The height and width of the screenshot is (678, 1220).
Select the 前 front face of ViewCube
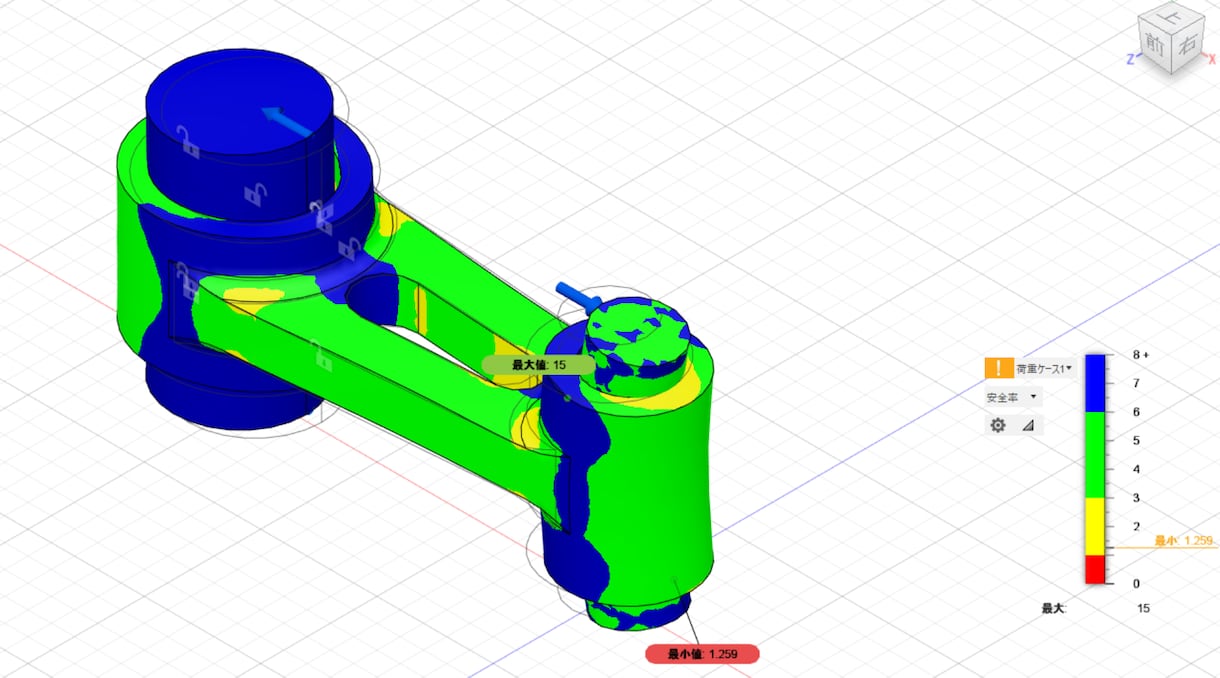point(1155,45)
